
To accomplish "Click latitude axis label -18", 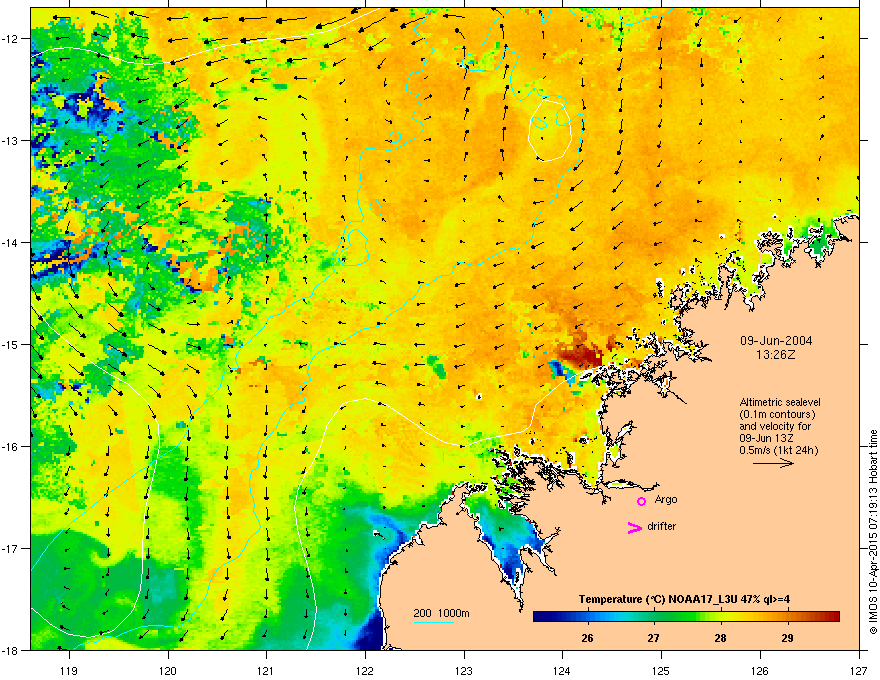I will pyautogui.click(x=11, y=650).
